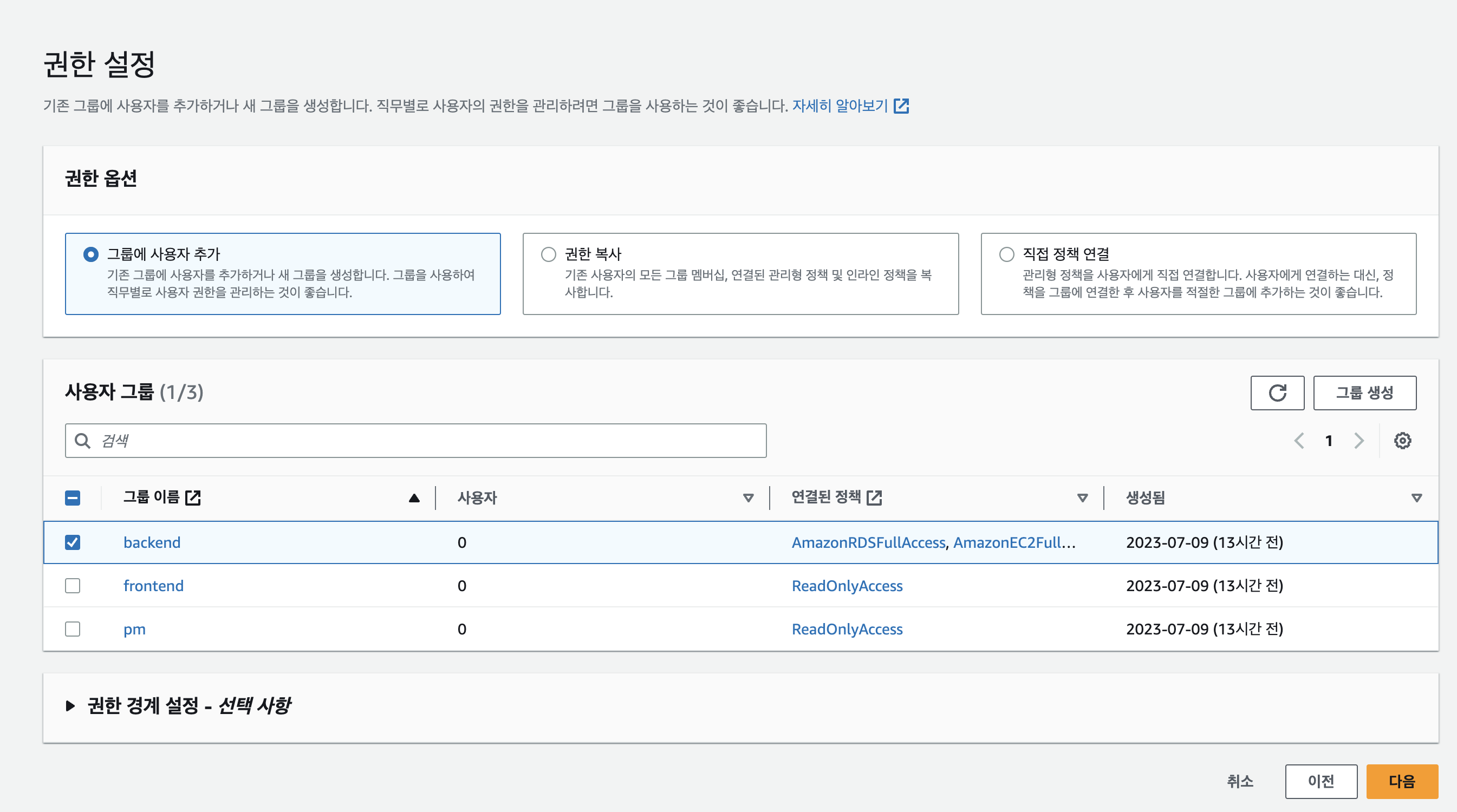The width and height of the screenshot is (1457, 812).
Task: Expand 권한 경계 설정 section
Action: [70, 706]
